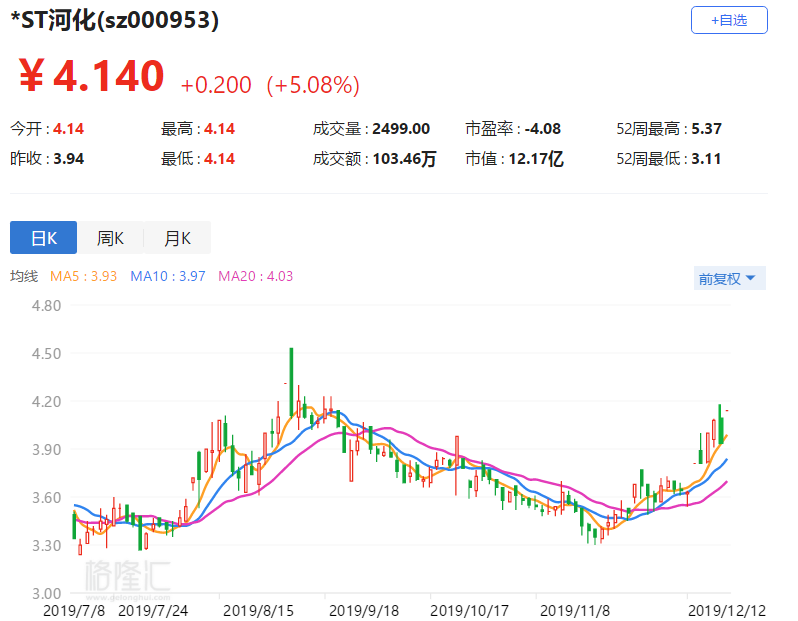Viewport: 798px width, 621px height.
Task: Click the MA10 : 3.97 indicator label
Action: tap(168, 276)
